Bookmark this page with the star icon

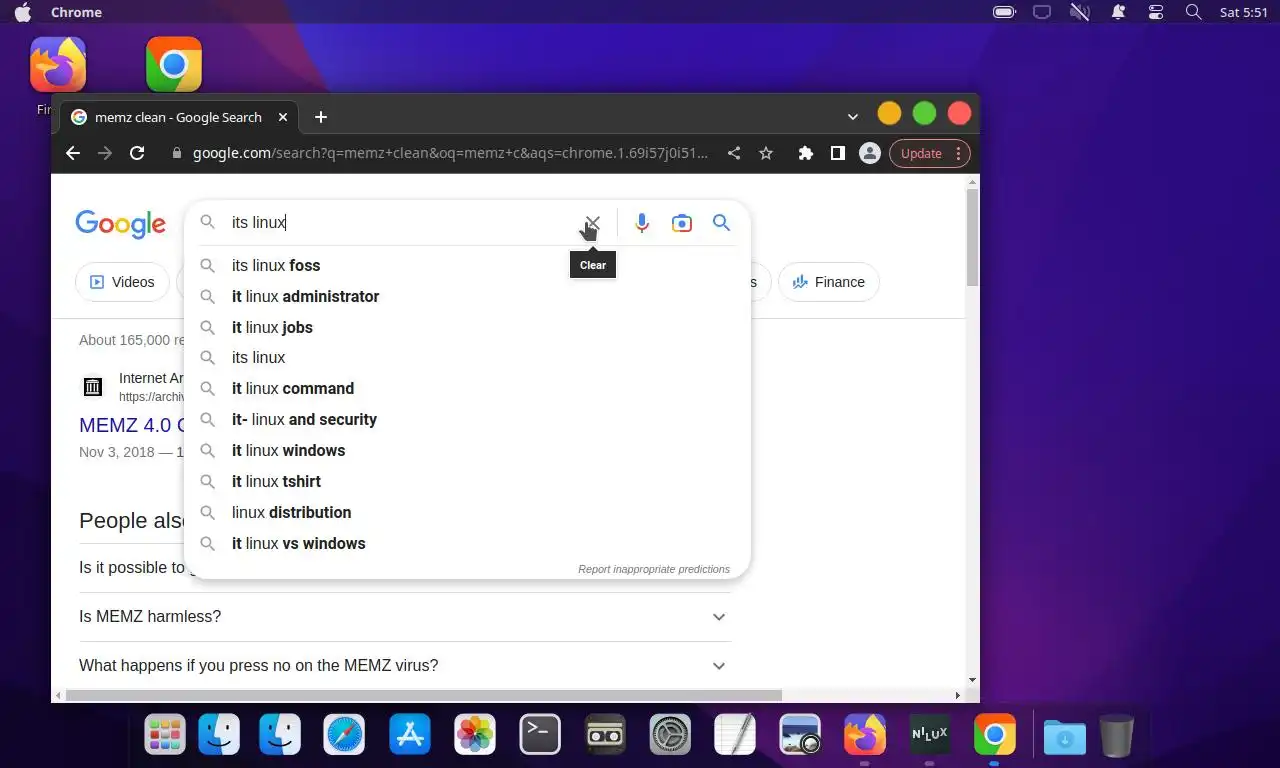click(x=766, y=153)
